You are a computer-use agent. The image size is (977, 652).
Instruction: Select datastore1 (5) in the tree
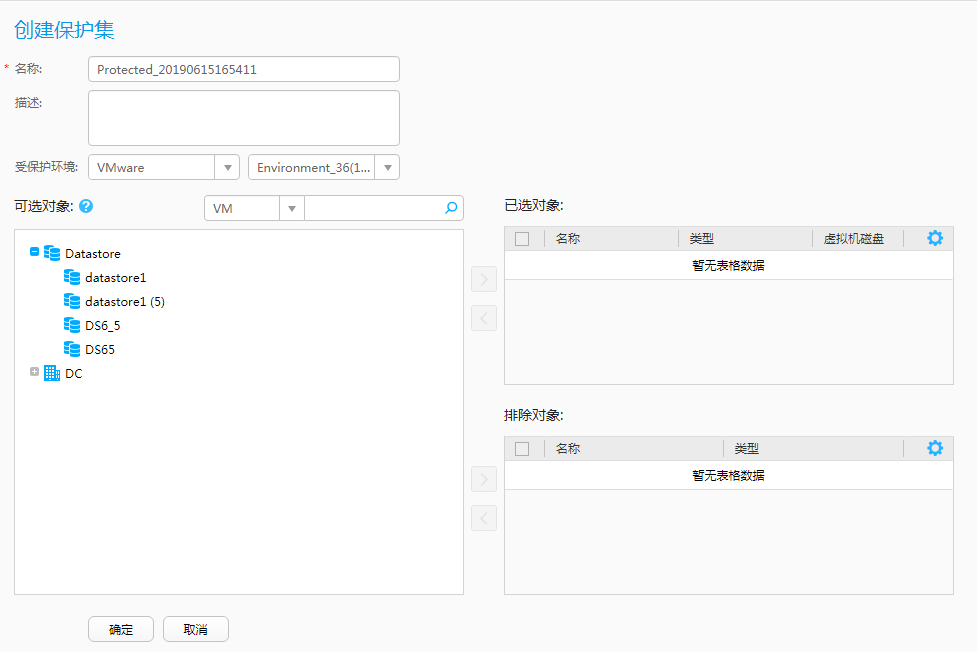pos(125,302)
